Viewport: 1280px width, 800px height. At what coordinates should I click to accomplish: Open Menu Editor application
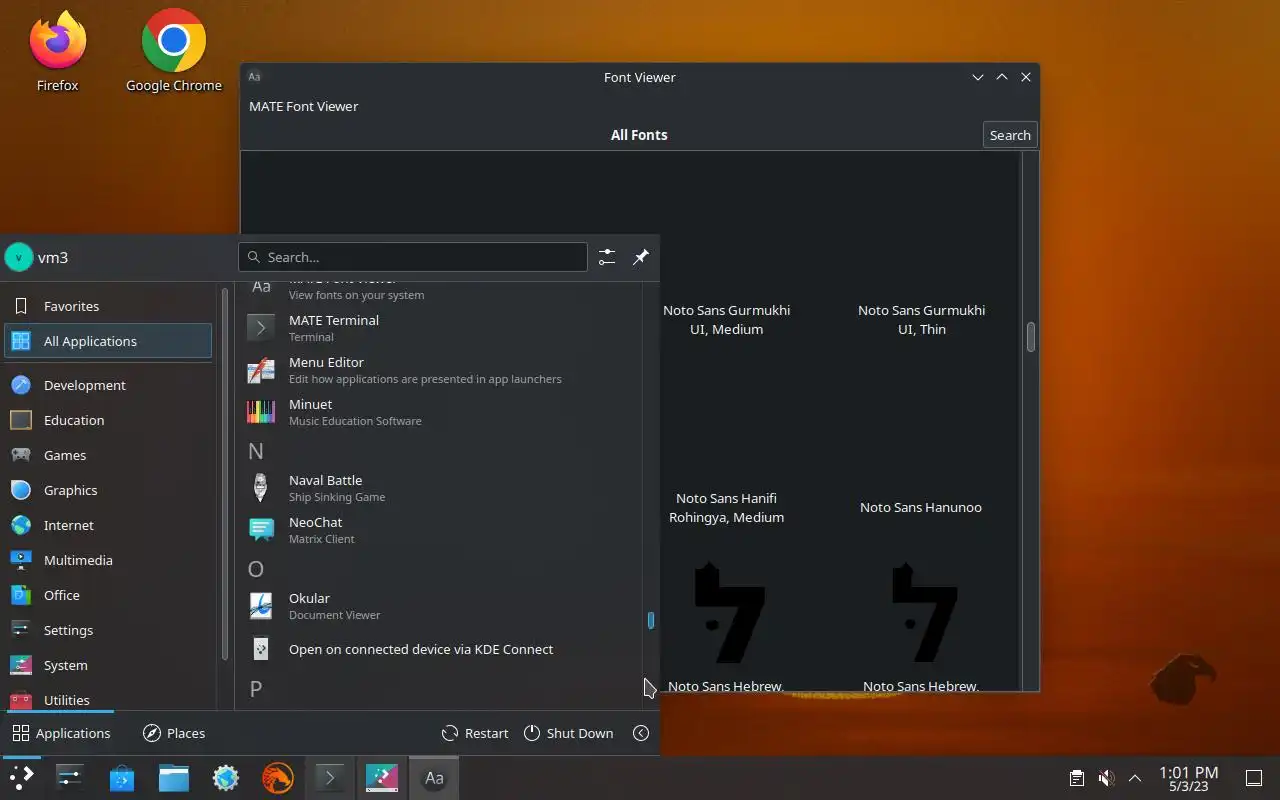click(x=440, y=370)
